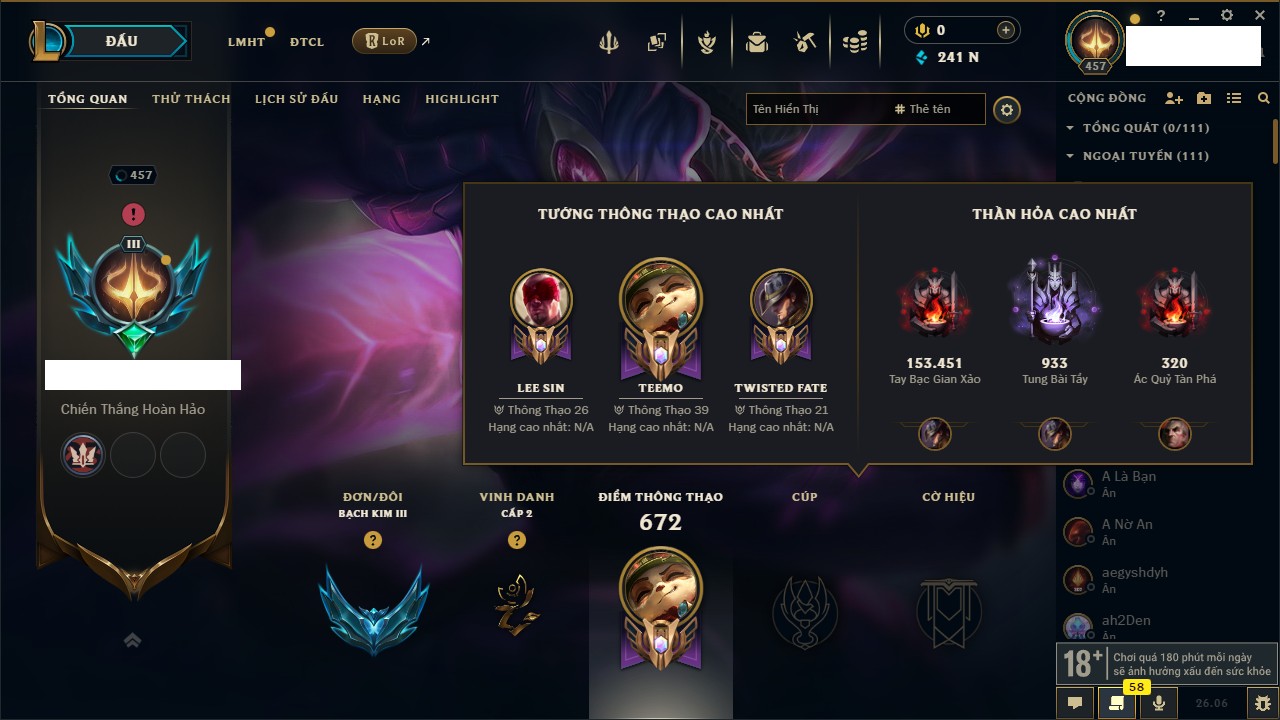Expand the profile banner chevron arrow

pyautogui.click(x=132, y=641)
